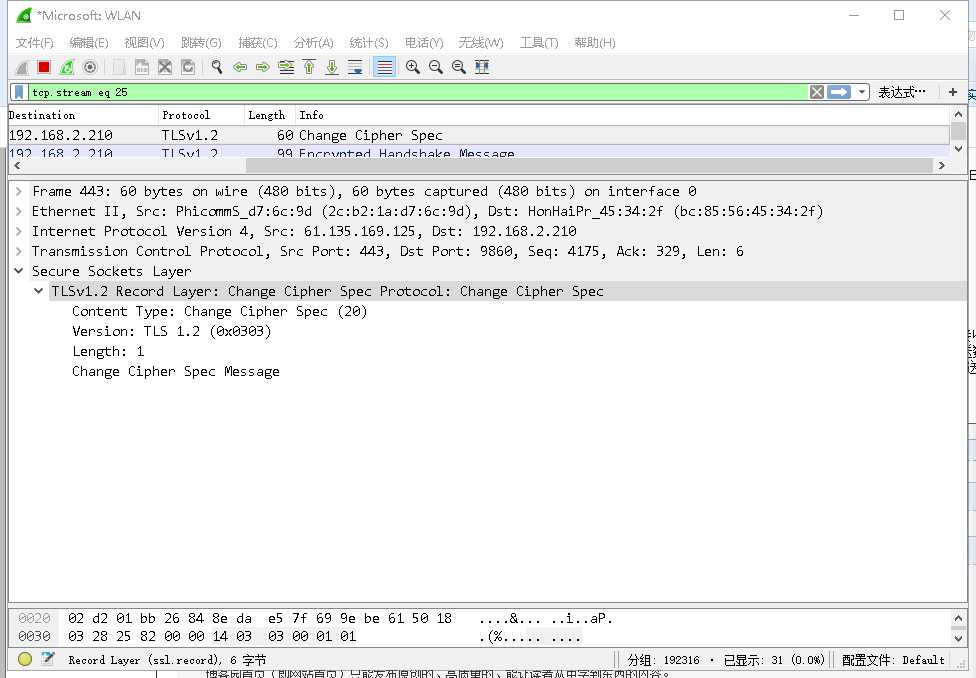Collapse the Secure Sockets Layer node
976x678 pixels.
pos(19,271)
